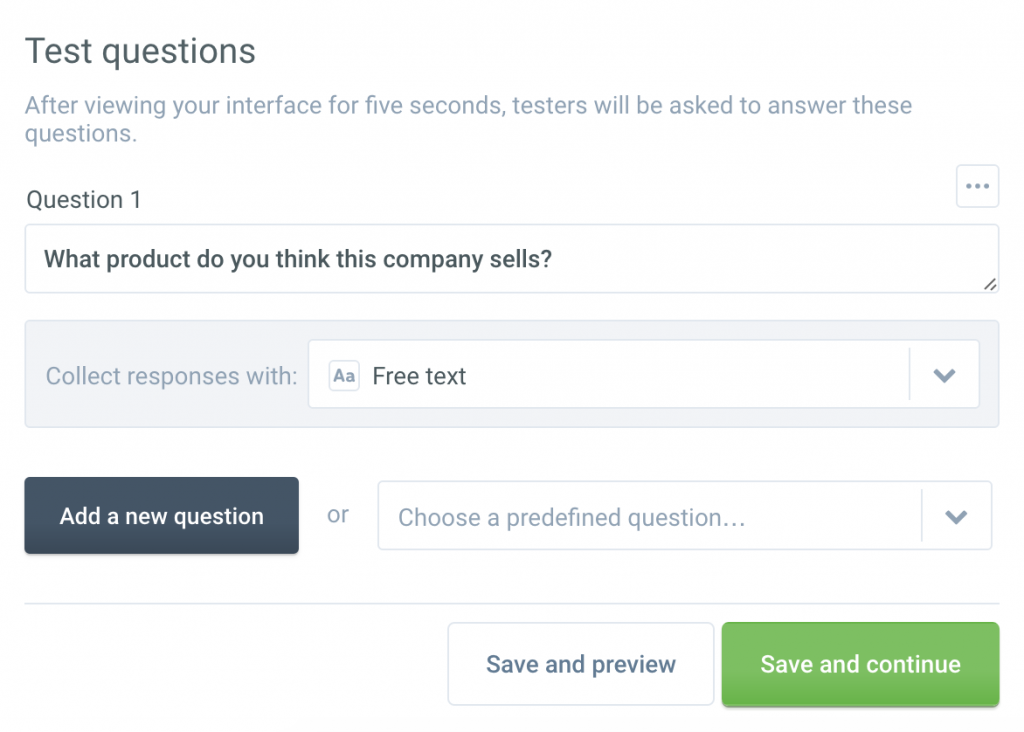Open the Free text response type selector

point(610,376)
